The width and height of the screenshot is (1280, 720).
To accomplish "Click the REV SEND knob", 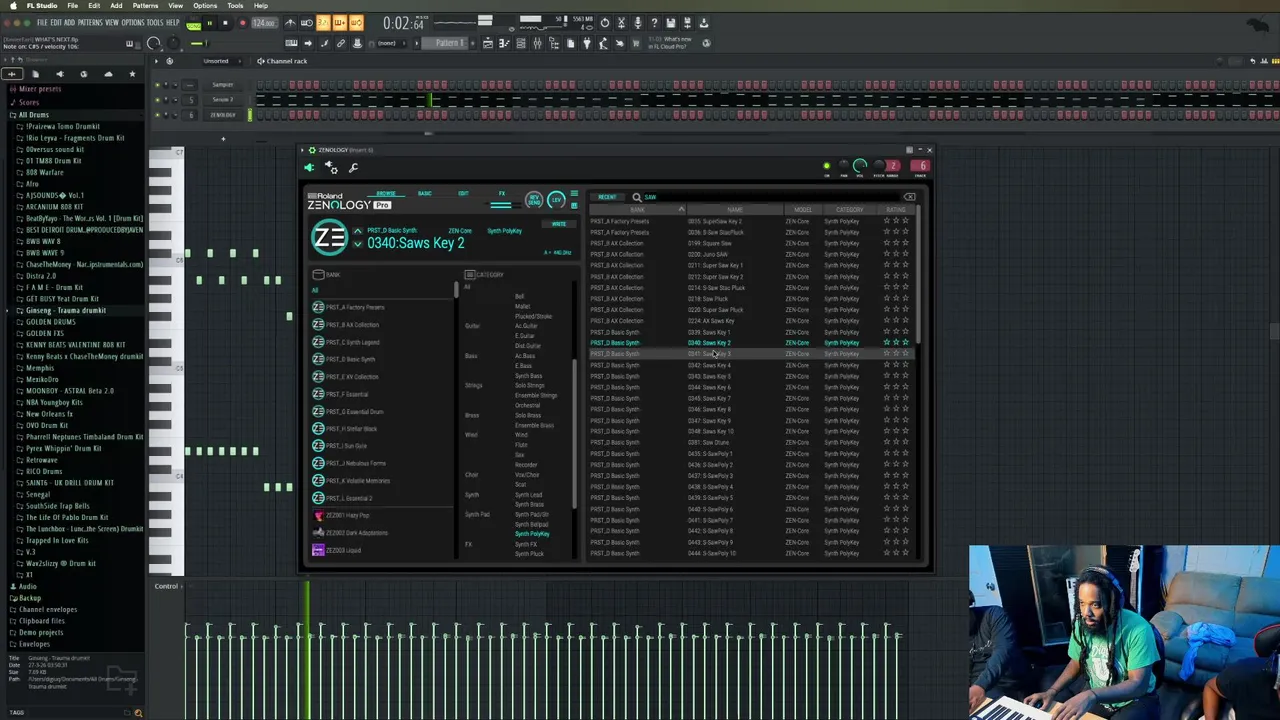I will [x=534, y=200].
